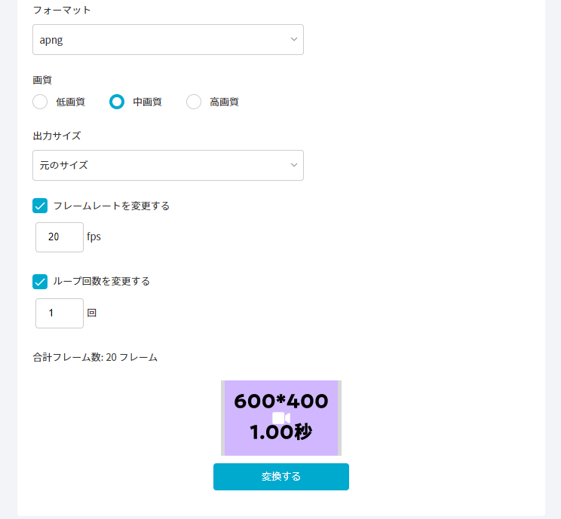Image resolution: width=561 pixels, height=519 pixels.
Task: Uncheck ループ回数を変更する checkbox
Action: coord(40,281)
